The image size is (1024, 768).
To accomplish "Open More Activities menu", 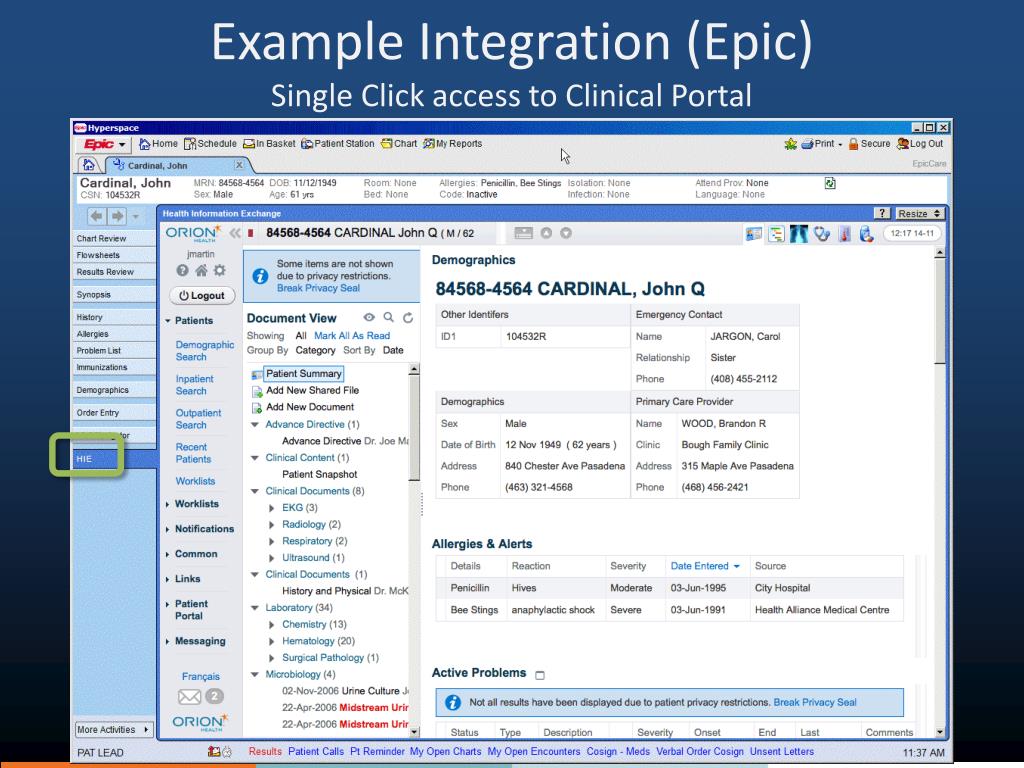I will pos(113,729).
